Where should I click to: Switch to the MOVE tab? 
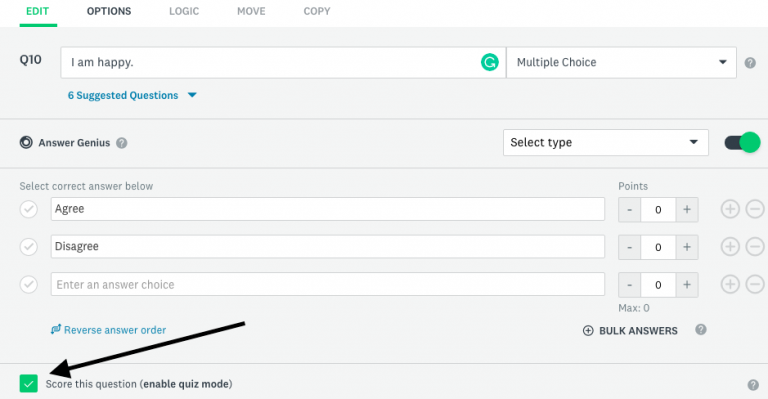click(251, 11)
